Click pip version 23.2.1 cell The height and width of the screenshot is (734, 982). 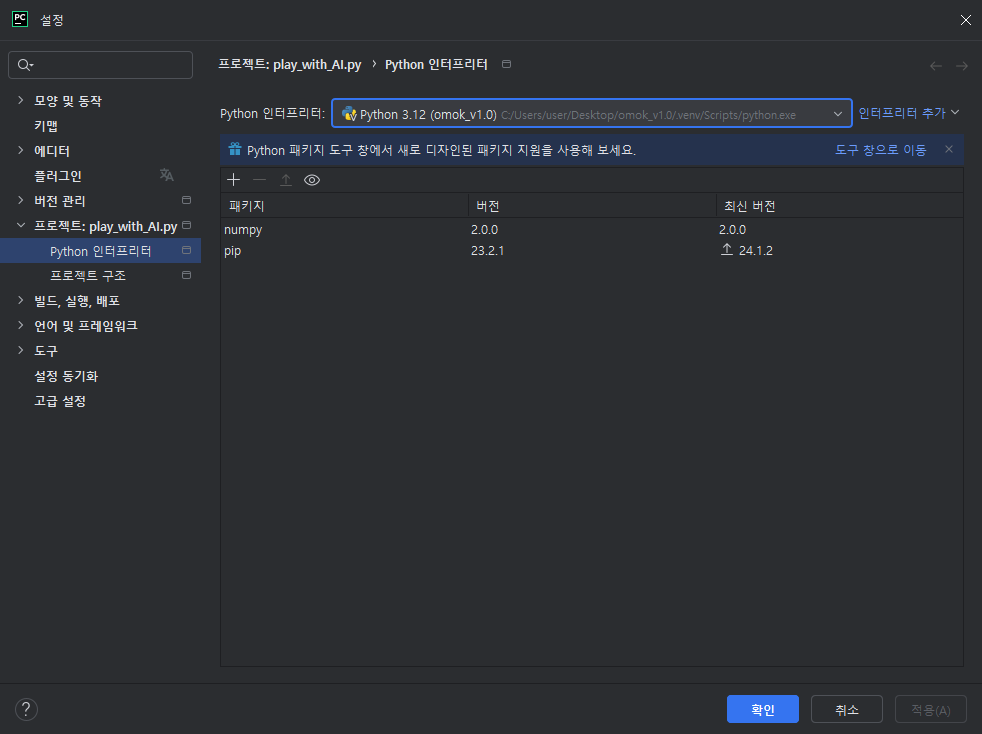pyautogui.click(x=487, y=251)
